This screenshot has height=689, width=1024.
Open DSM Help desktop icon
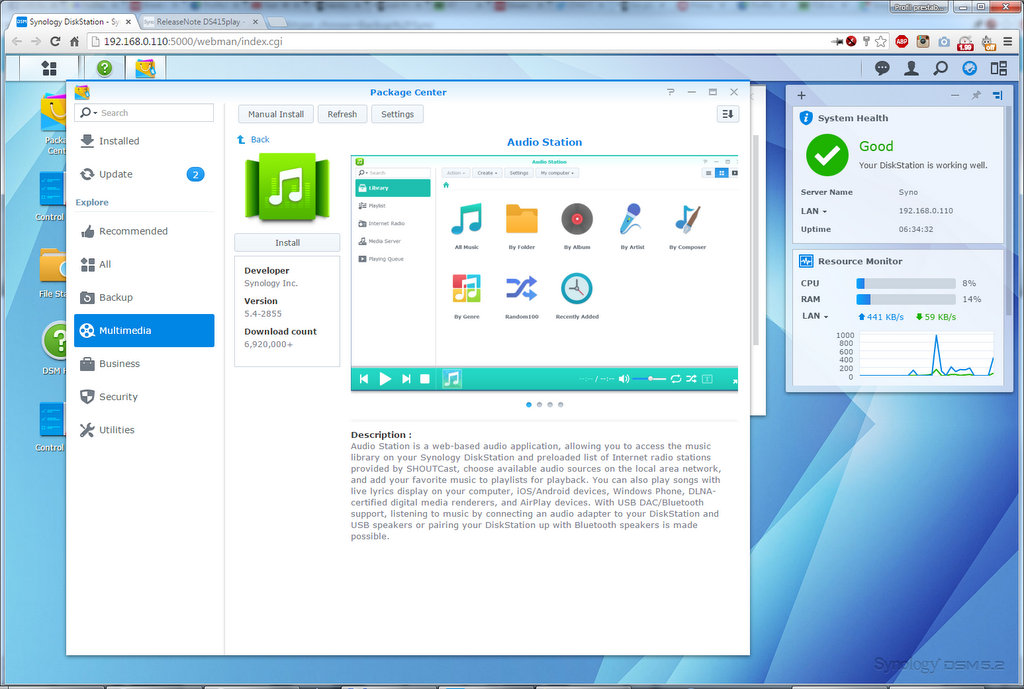54,348
